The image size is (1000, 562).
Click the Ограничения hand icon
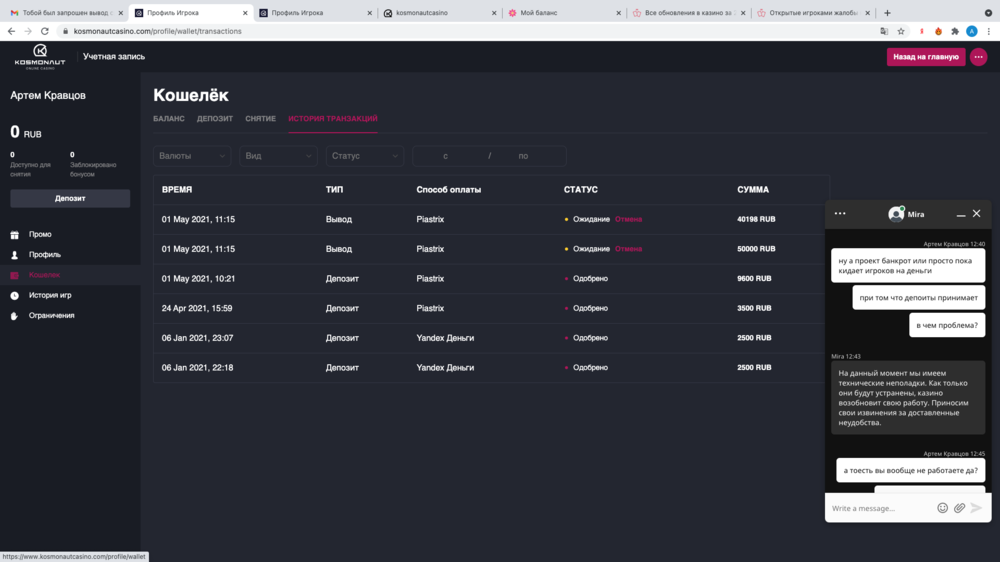[x=15, y=316]
